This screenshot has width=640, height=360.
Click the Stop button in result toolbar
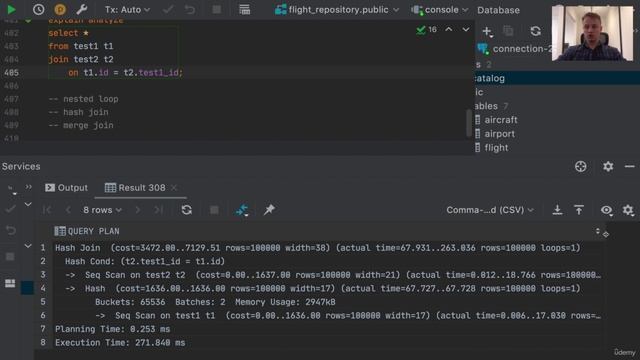[x=214, y=210]
